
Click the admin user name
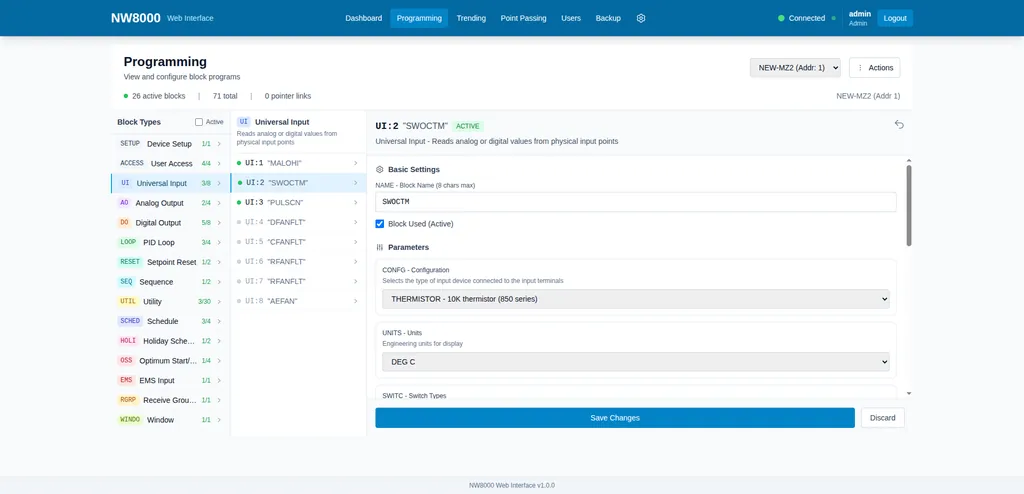pyautogui.click(x=859, y=14)
